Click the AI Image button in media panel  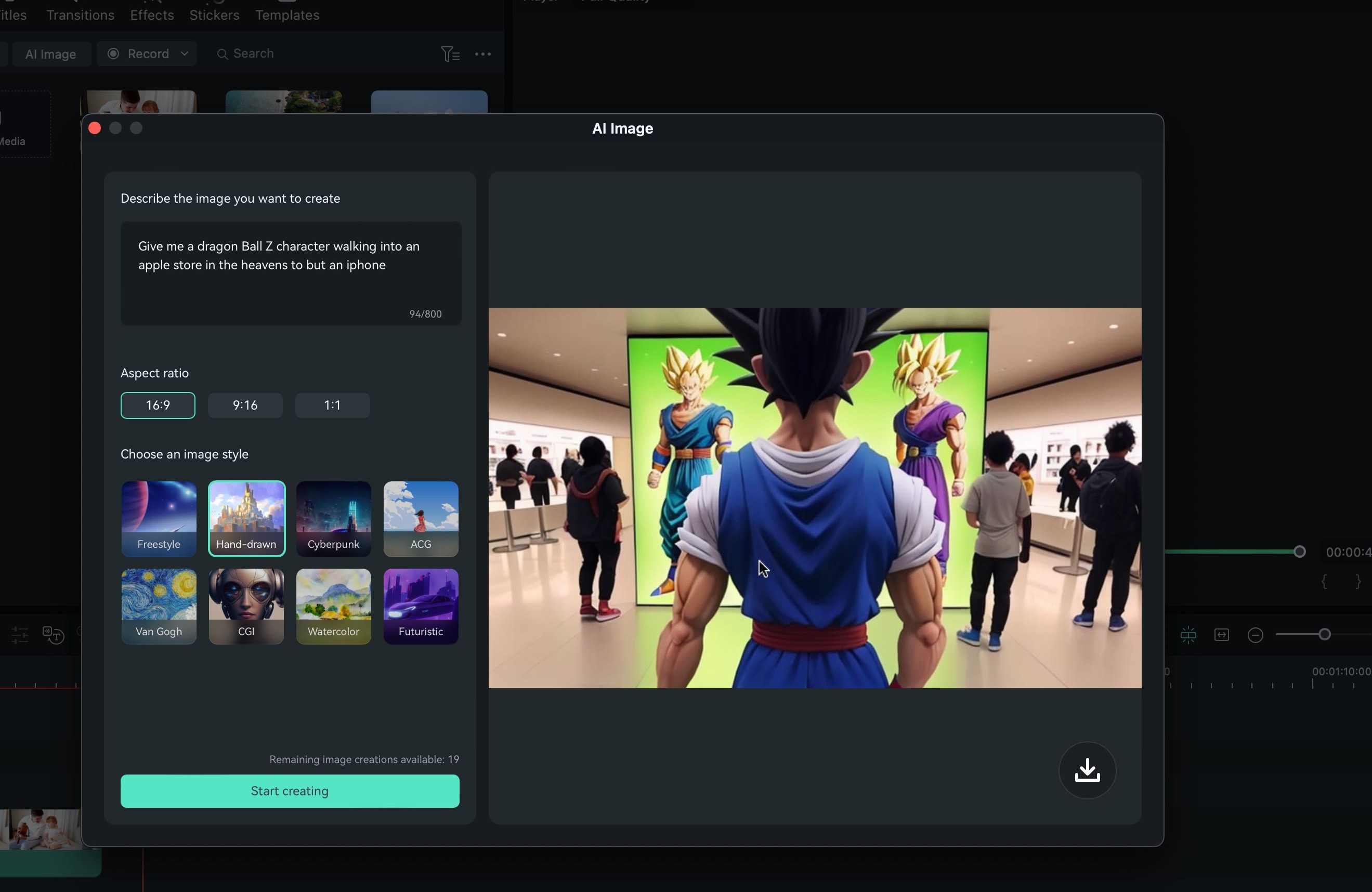point(51,54)
